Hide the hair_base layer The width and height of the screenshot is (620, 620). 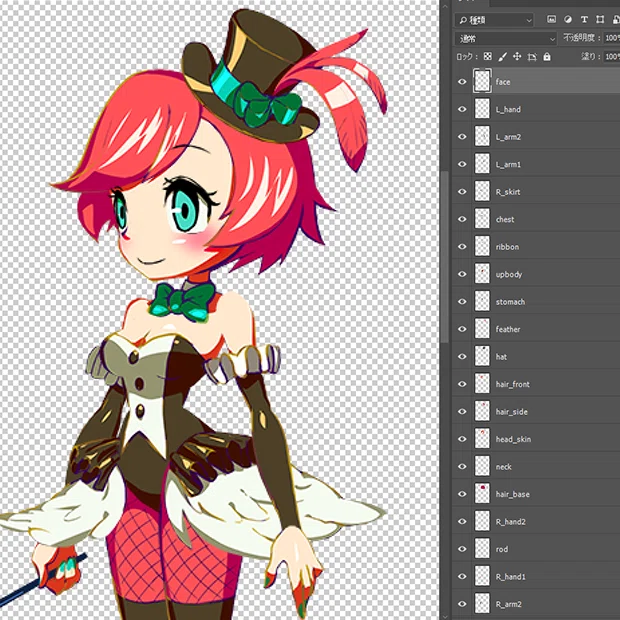click(x=462, y=494)
